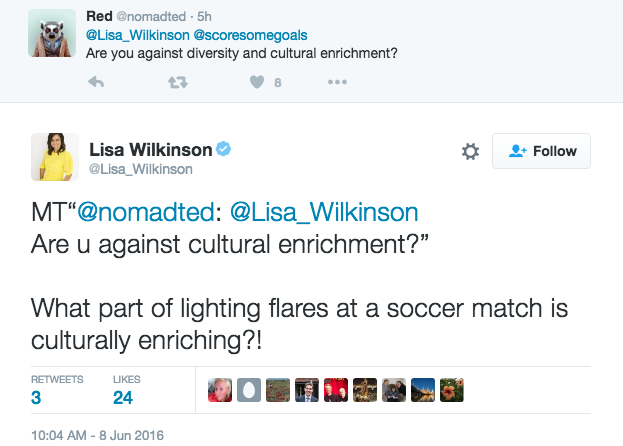This screenshot has width=623, height=446.
Task: Like Red's tweet with the heart icon
Action: pos(256,83)
